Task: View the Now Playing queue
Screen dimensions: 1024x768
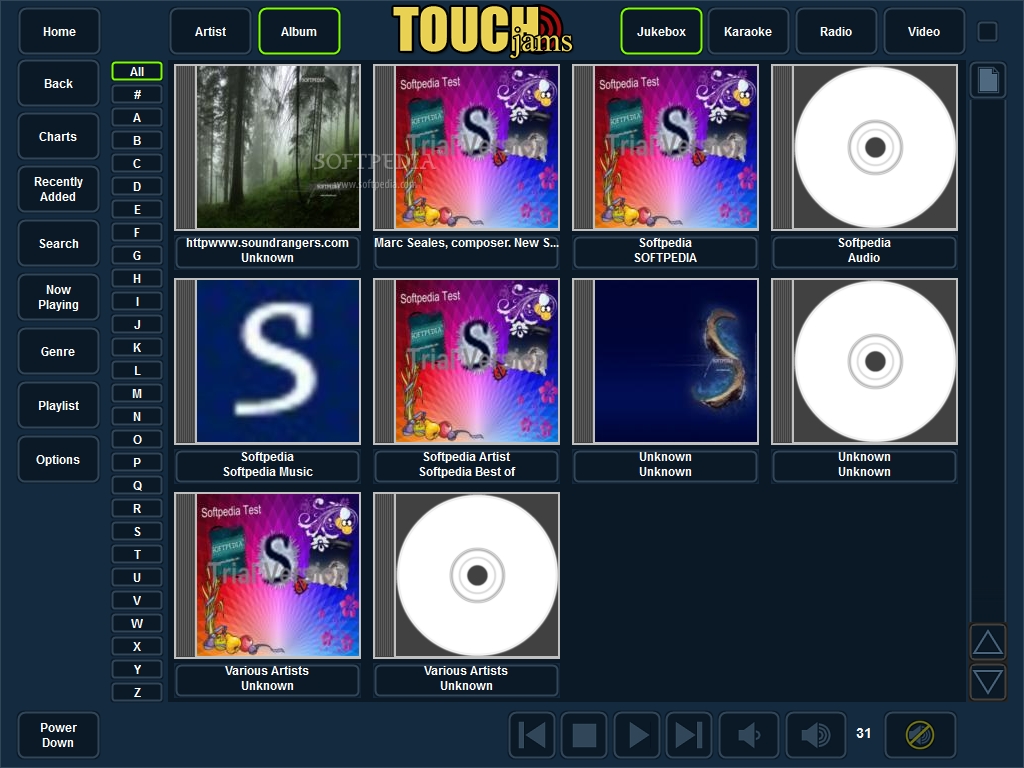Action: coord(59,297)
